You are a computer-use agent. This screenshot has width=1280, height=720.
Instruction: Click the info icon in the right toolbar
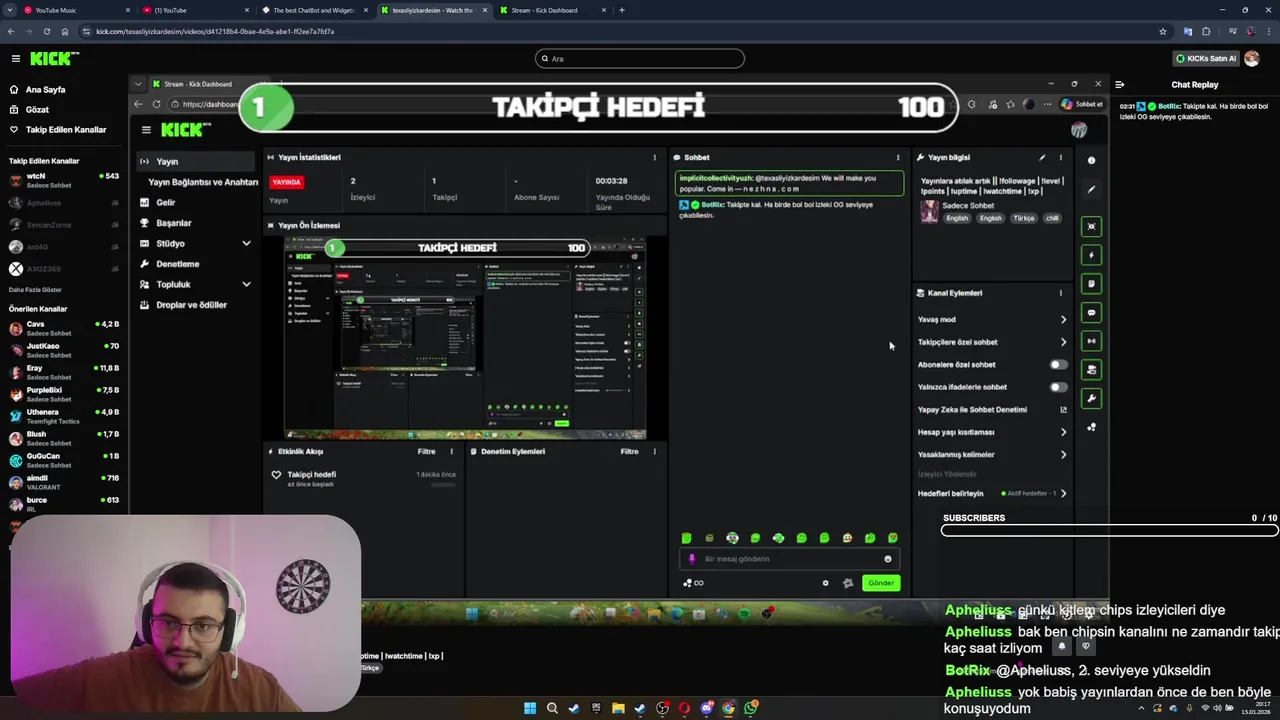[1091, 160]
